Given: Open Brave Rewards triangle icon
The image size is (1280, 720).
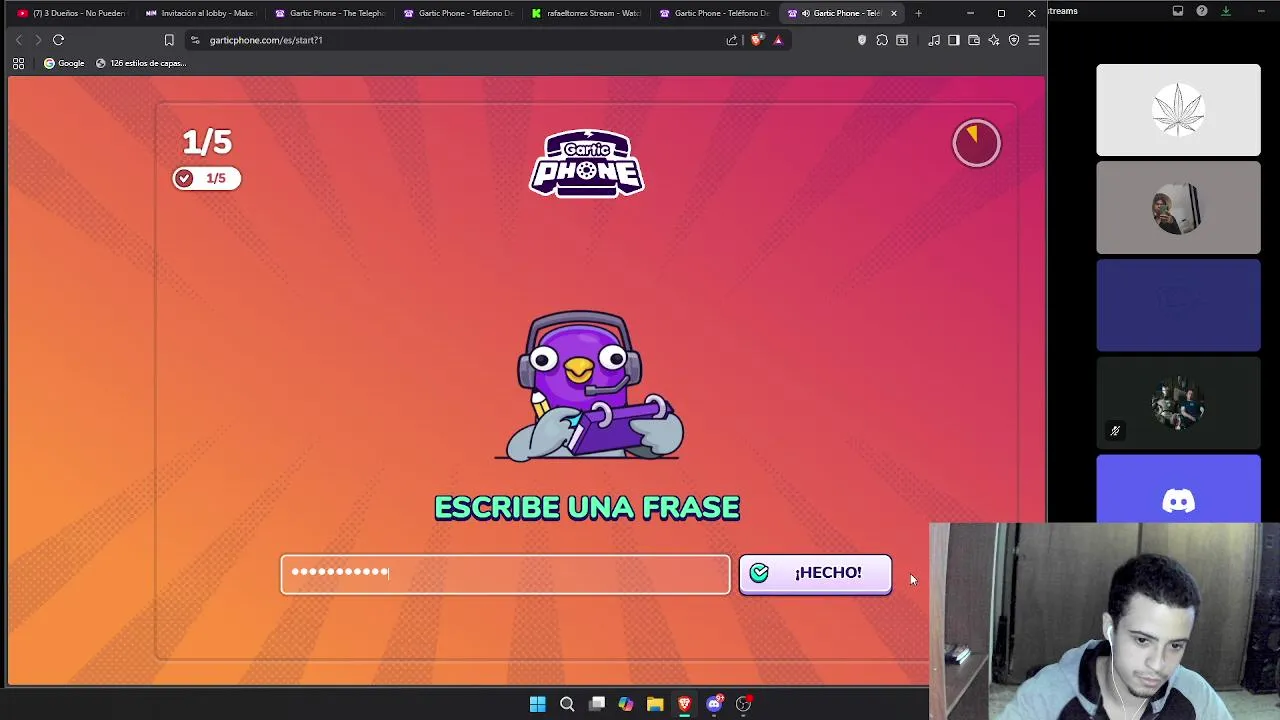Looking at the screenshot, I should click(778, 40).
